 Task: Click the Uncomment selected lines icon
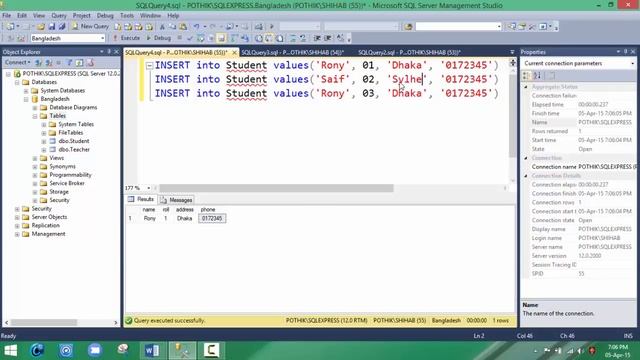[303, 38]
